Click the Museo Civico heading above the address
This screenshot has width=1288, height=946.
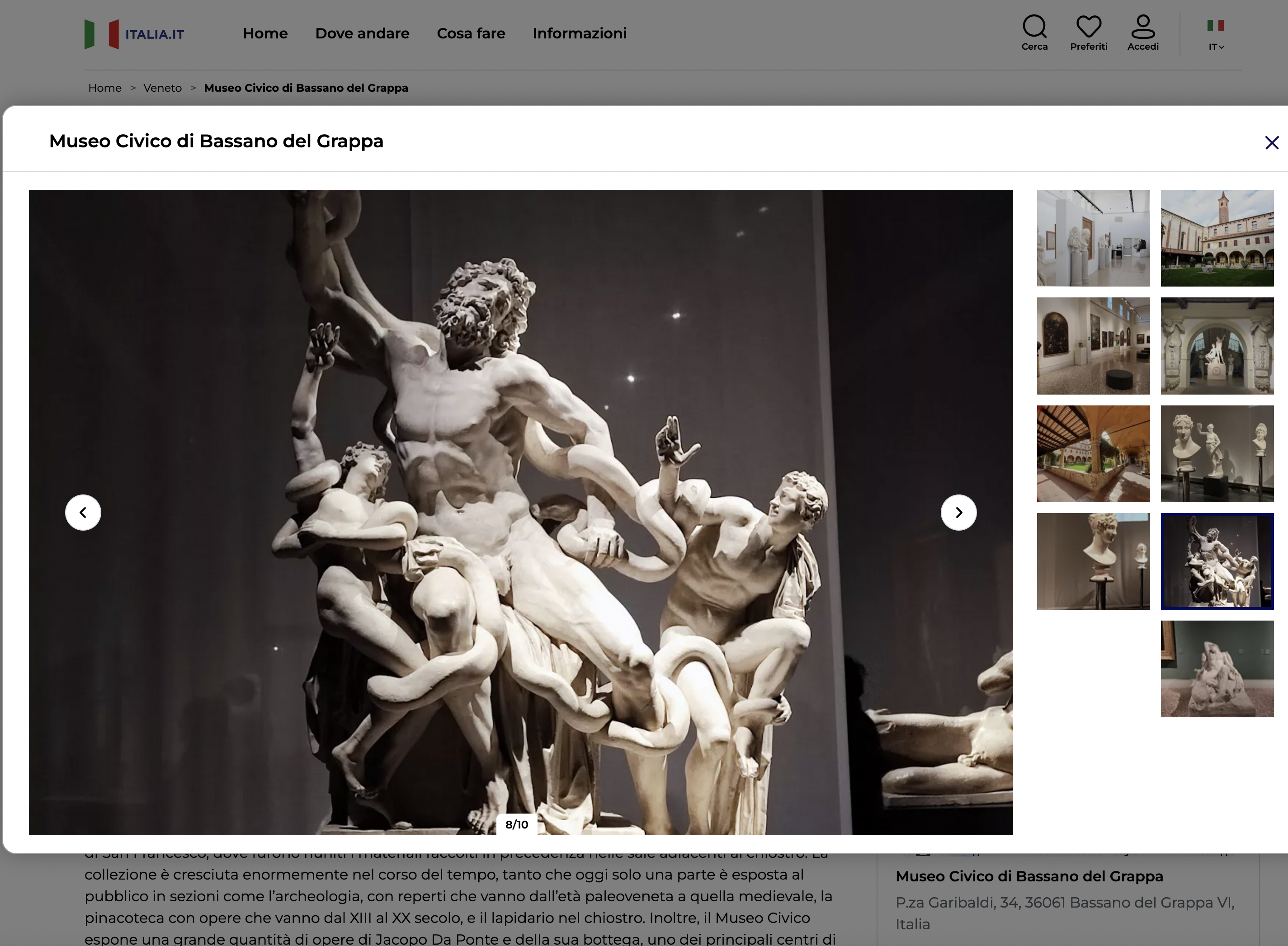pyautogui.click(x=1029, y=876)
